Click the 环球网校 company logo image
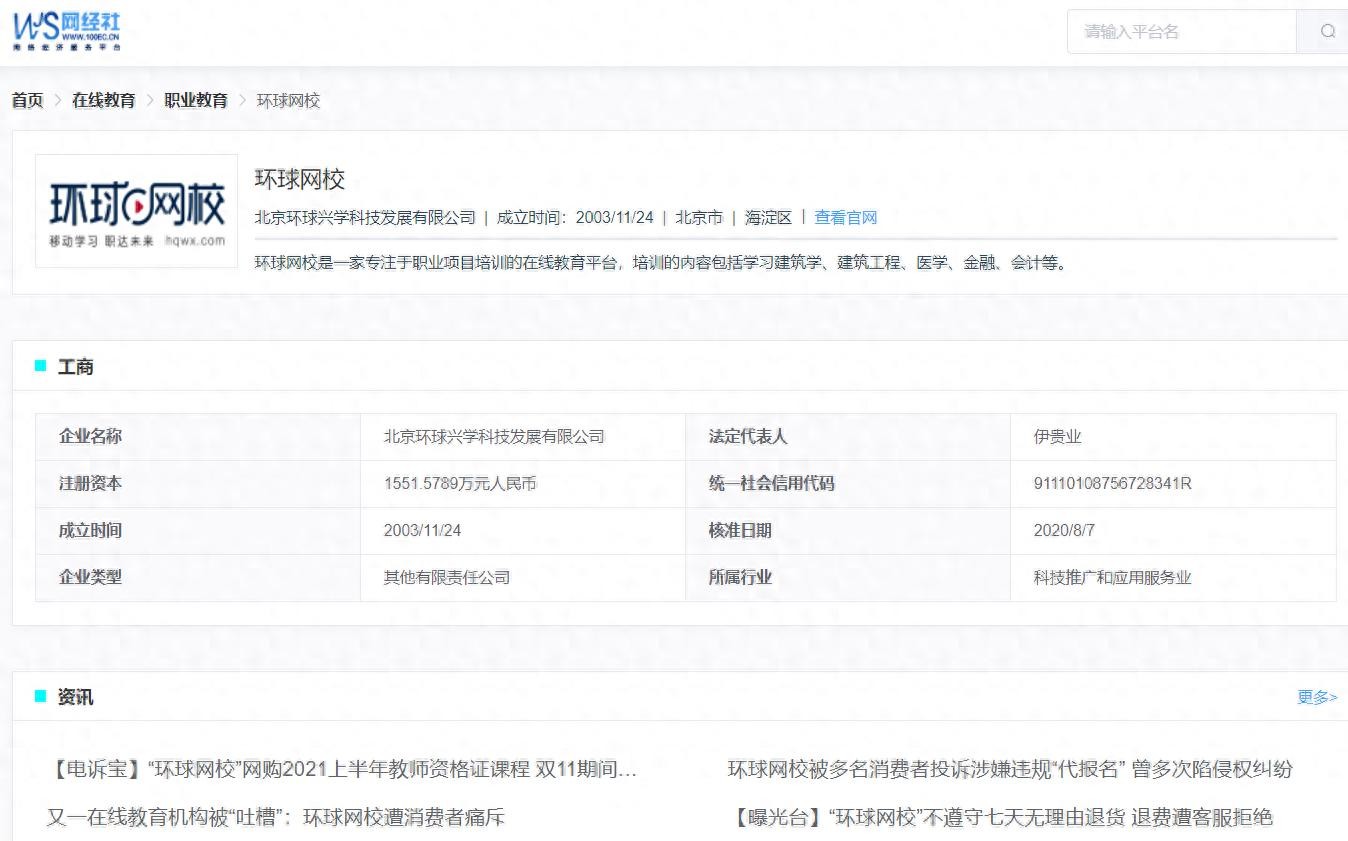 [x=137, y=211]
